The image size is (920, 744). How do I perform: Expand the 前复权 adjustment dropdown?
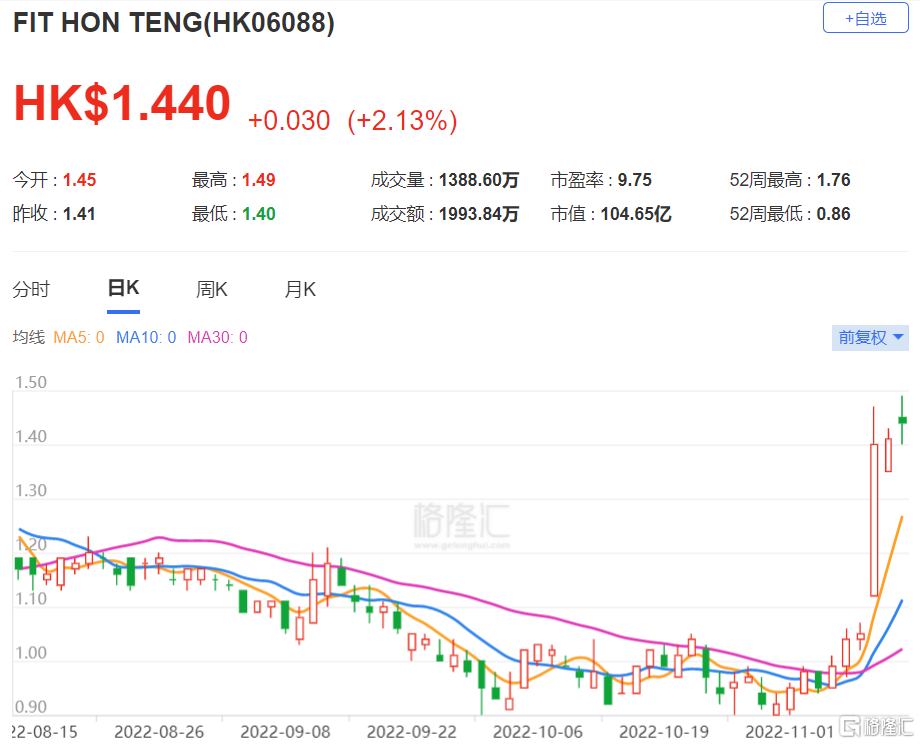tap(870, 337)
